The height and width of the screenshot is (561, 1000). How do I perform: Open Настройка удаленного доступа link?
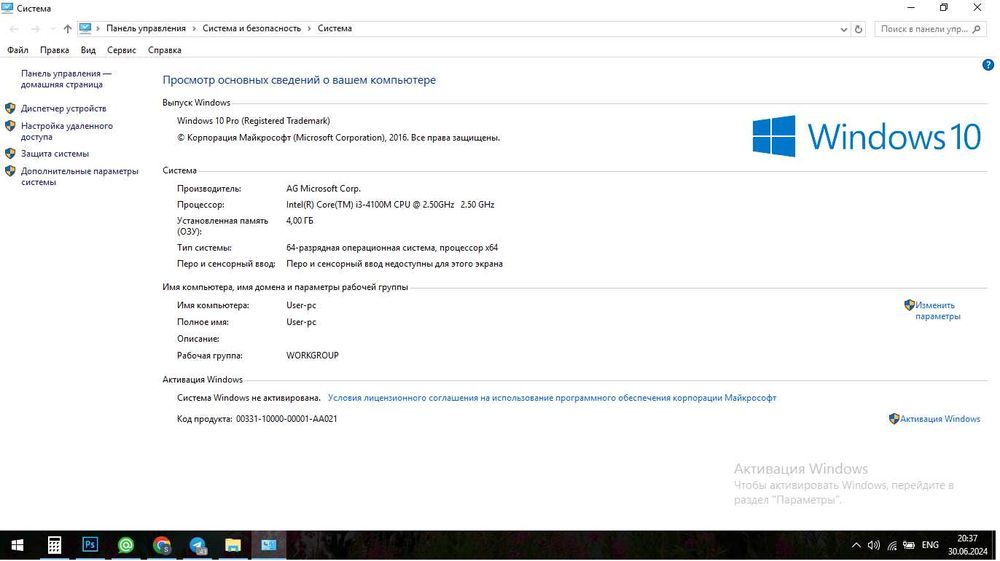(67, 131)
